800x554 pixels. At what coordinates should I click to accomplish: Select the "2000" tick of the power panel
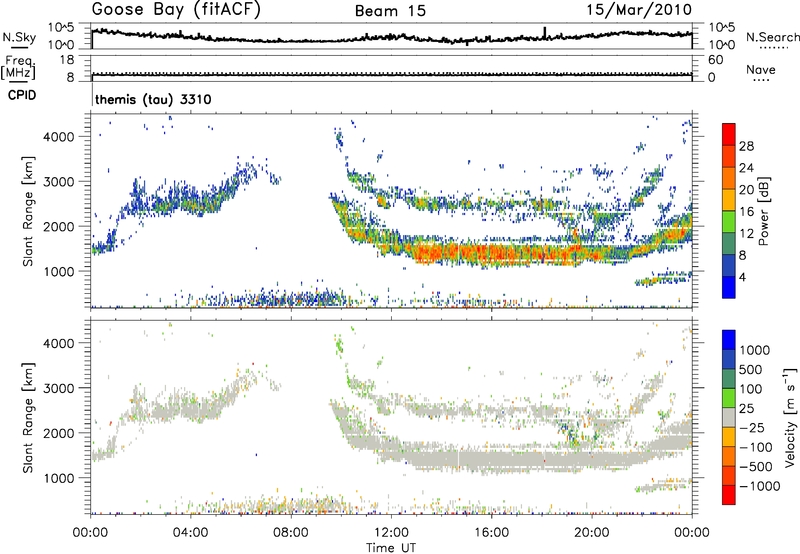click(x=59, y=226)
